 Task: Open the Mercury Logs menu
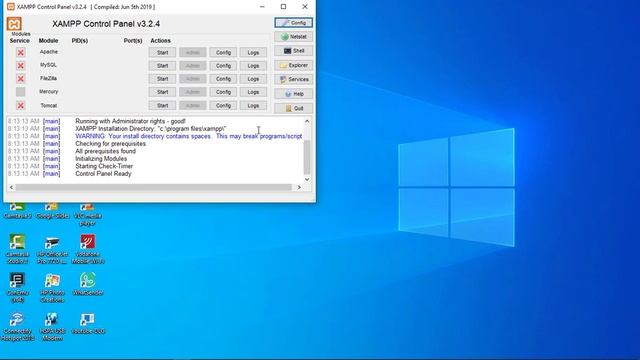pyautogui.click(x=253, y=92)
